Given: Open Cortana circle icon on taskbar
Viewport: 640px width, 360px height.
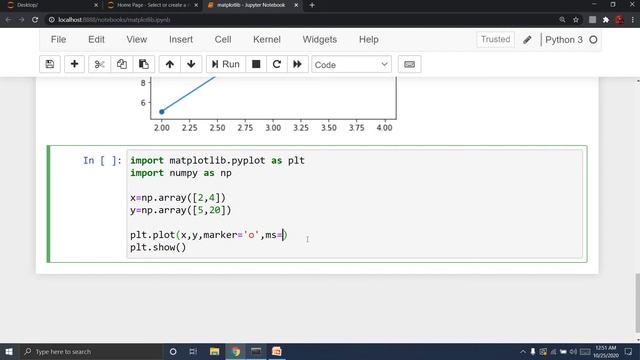Looking at the screenshot, I should (173, 351).
